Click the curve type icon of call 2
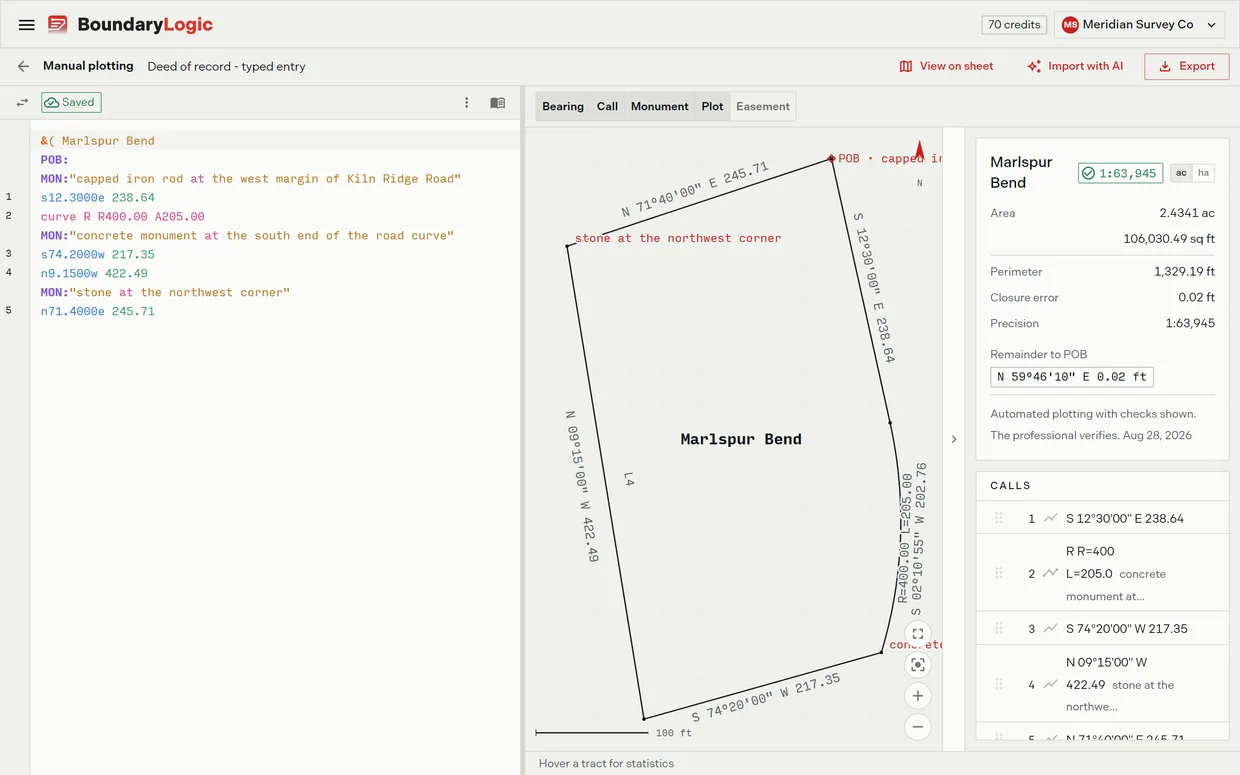 (1050, 573)
